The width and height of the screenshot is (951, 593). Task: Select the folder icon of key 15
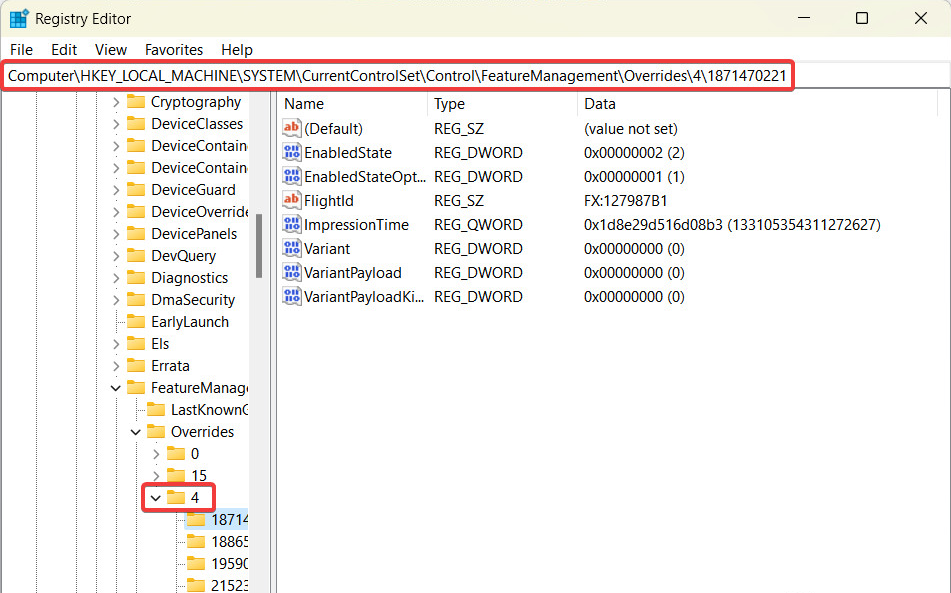176,475
